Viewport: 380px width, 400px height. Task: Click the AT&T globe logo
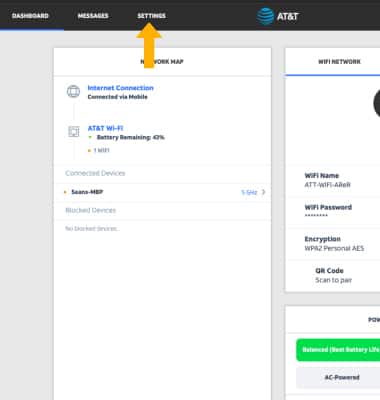265,16
